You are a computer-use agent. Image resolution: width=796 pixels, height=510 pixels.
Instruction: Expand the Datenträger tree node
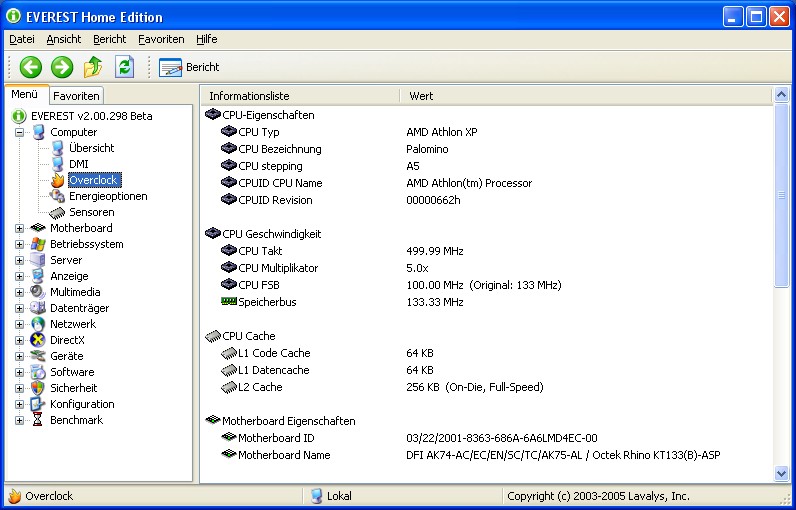tap(19, 309)
